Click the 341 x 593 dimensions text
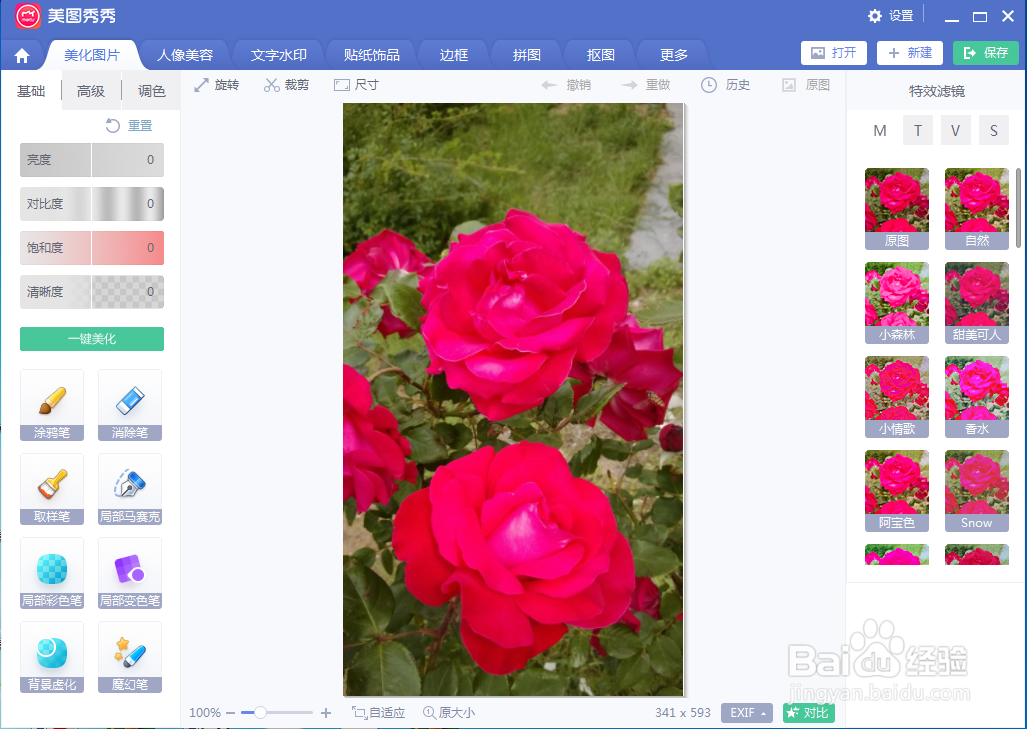This screenshot has width=1027, height=729. click(x=682, y=713)
